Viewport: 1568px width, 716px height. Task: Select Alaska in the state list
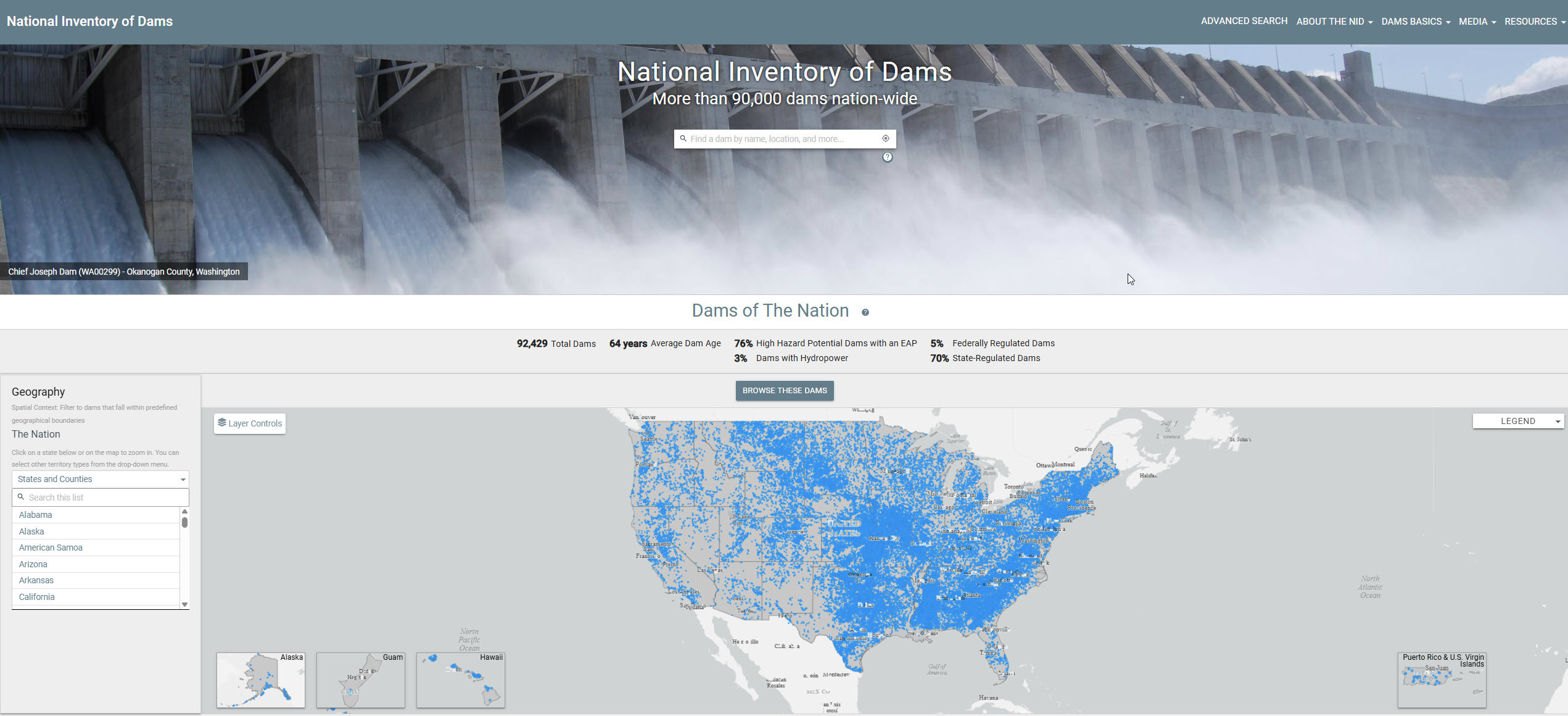pyautogui.click(x=96, y=531)
